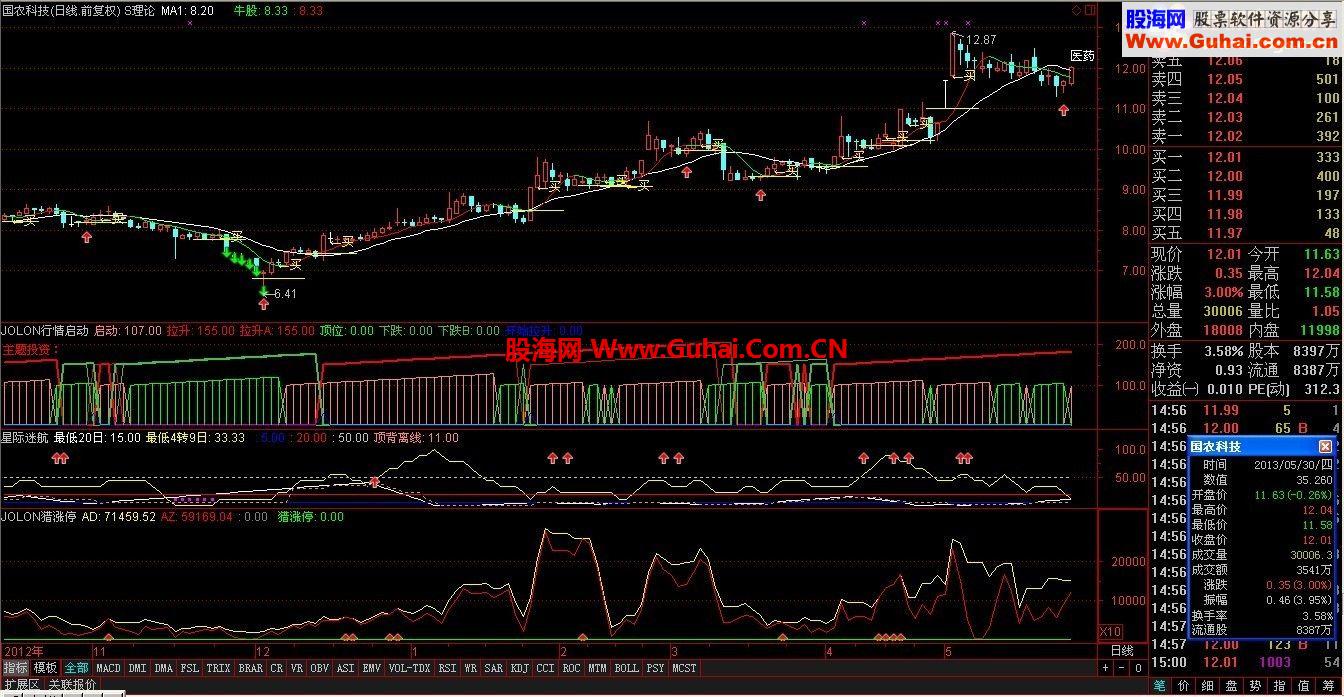This screenshot has width=1344, height=697.
Task: Close the 国农科技 info popup
Action: [x=1325, y=447]
